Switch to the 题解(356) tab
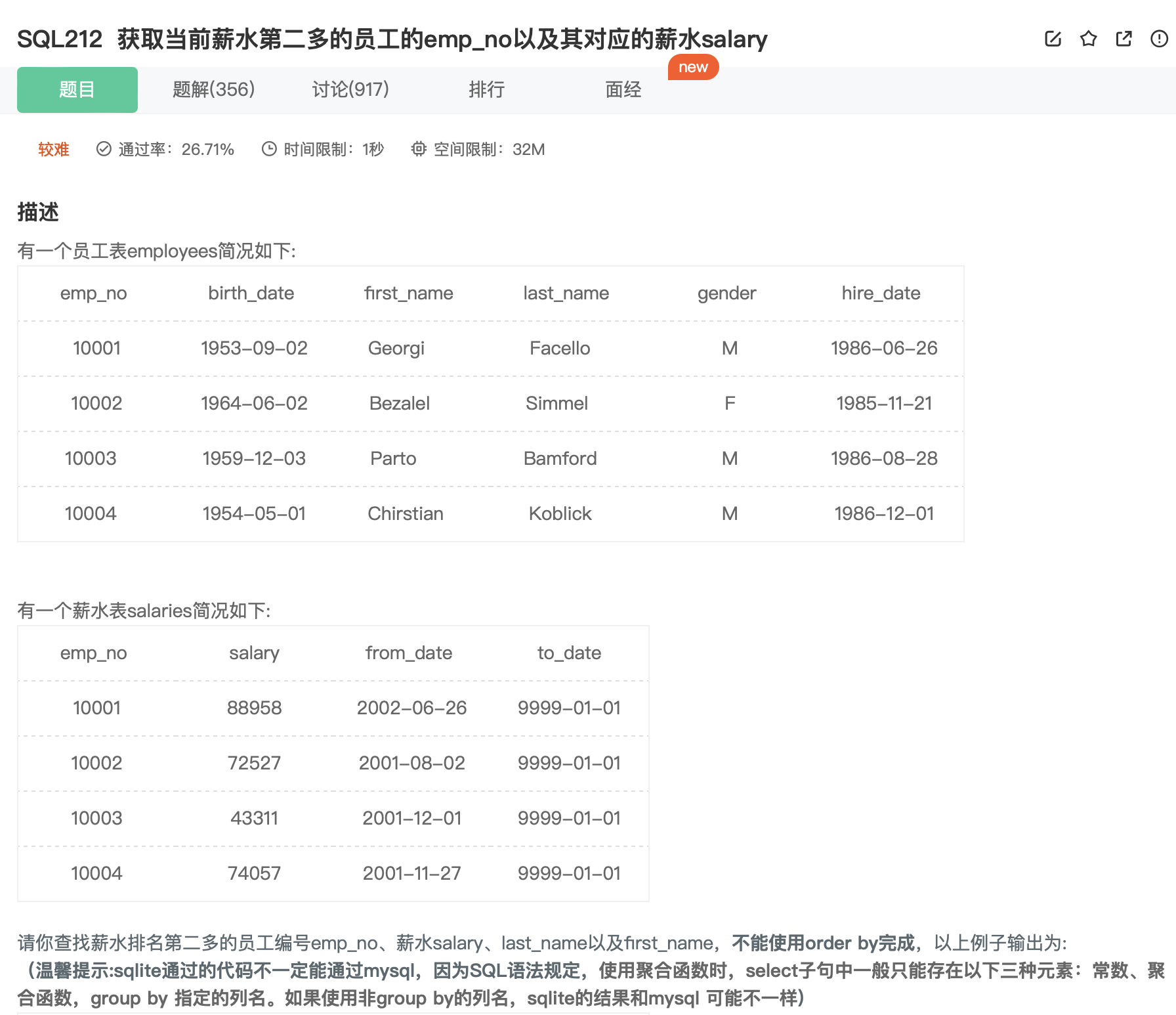The height and width of the screenshot is (1015, 1176). (213, 89)
